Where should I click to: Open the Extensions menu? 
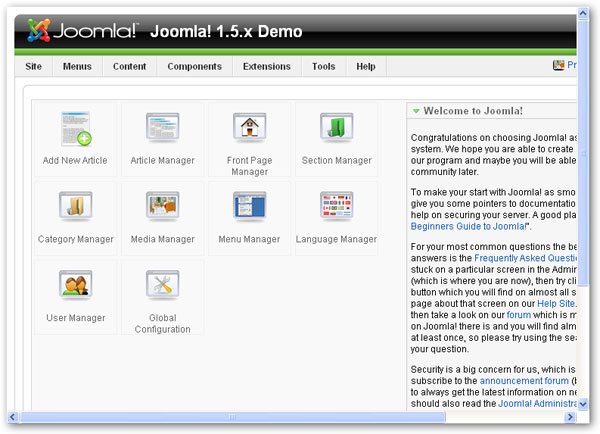(x=267, y=66)
